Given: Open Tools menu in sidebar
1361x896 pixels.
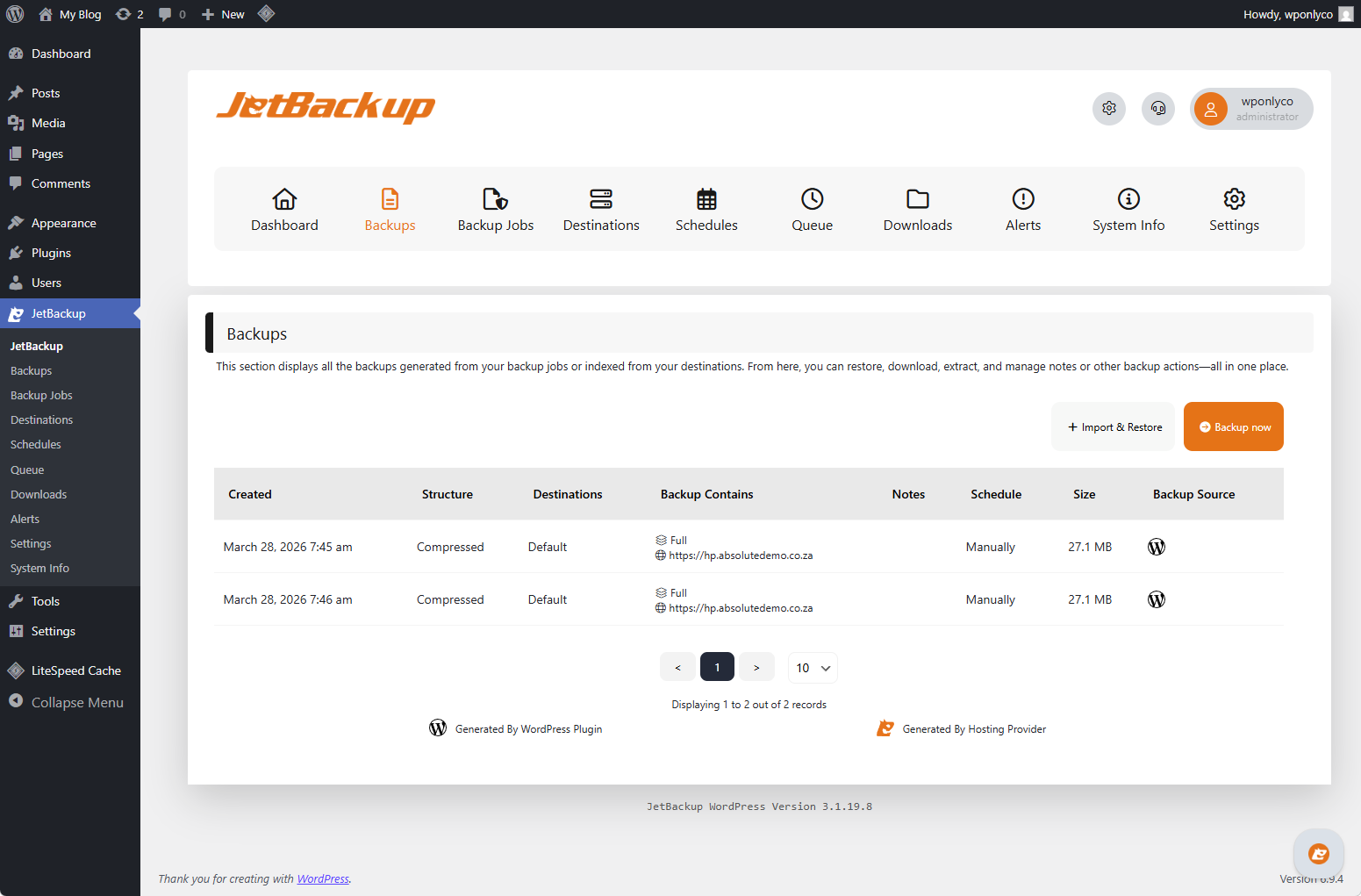Looking at the screenshot, I should pyautogui.click(x=70, y=601).
